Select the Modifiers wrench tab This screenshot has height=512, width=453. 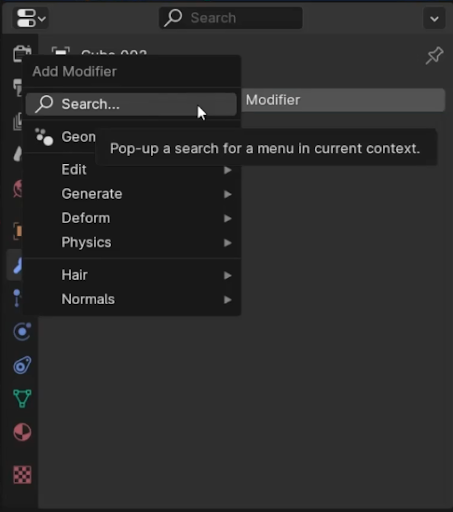pos(16,265)
